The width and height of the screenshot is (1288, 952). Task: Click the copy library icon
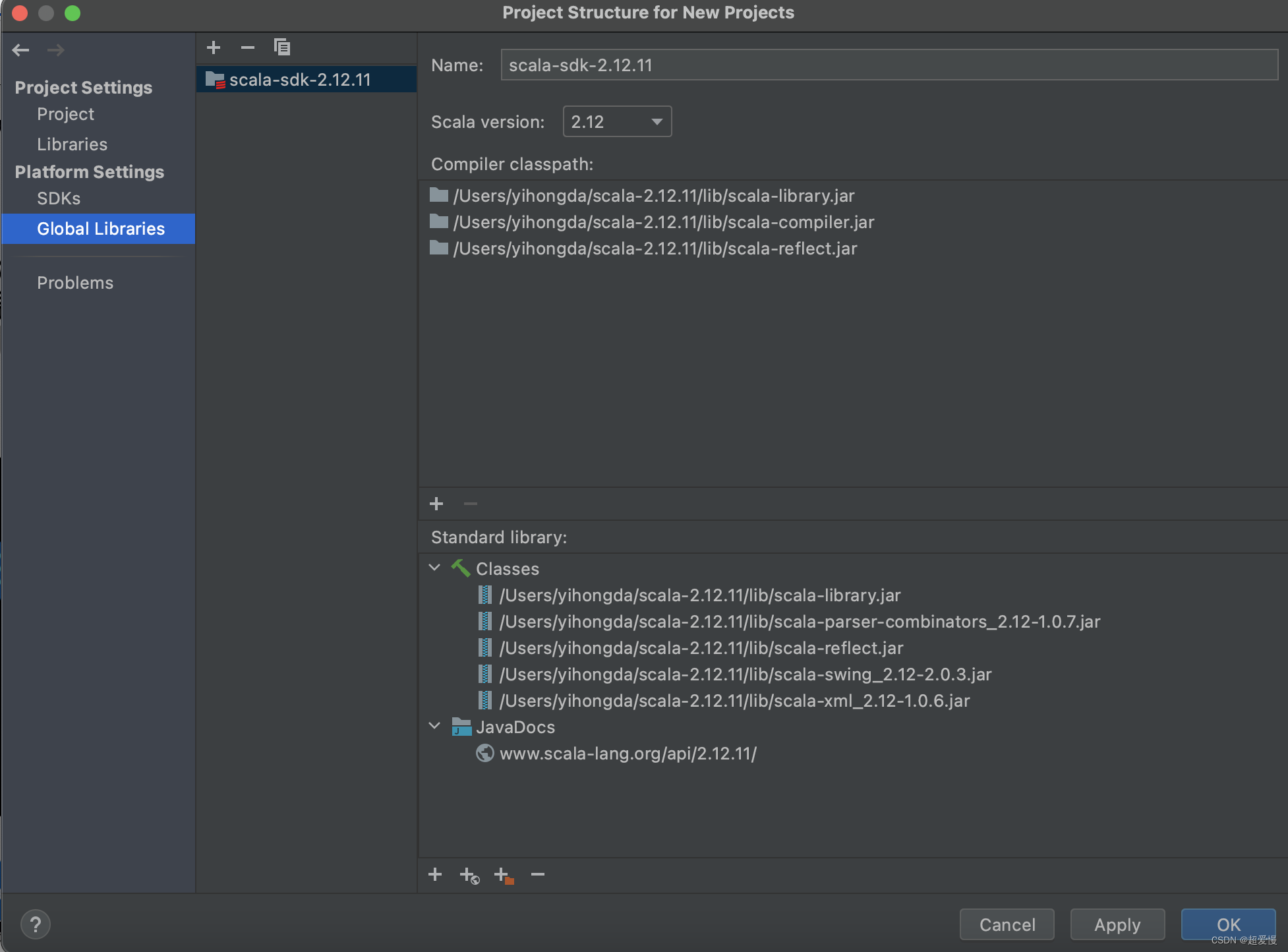click(x=282, y=47)
